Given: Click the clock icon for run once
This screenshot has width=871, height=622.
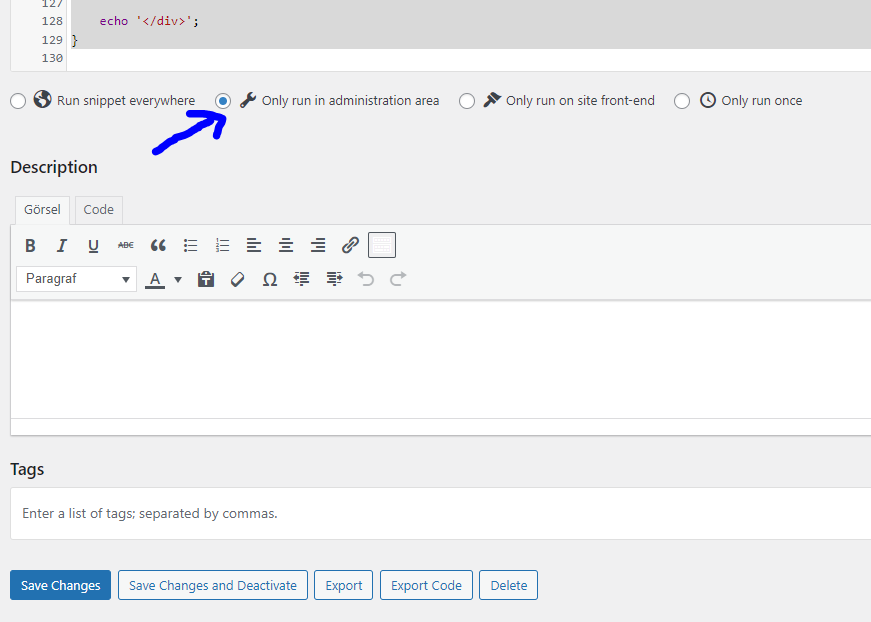Looking at the screenshot, I should [x=708, y=100].
